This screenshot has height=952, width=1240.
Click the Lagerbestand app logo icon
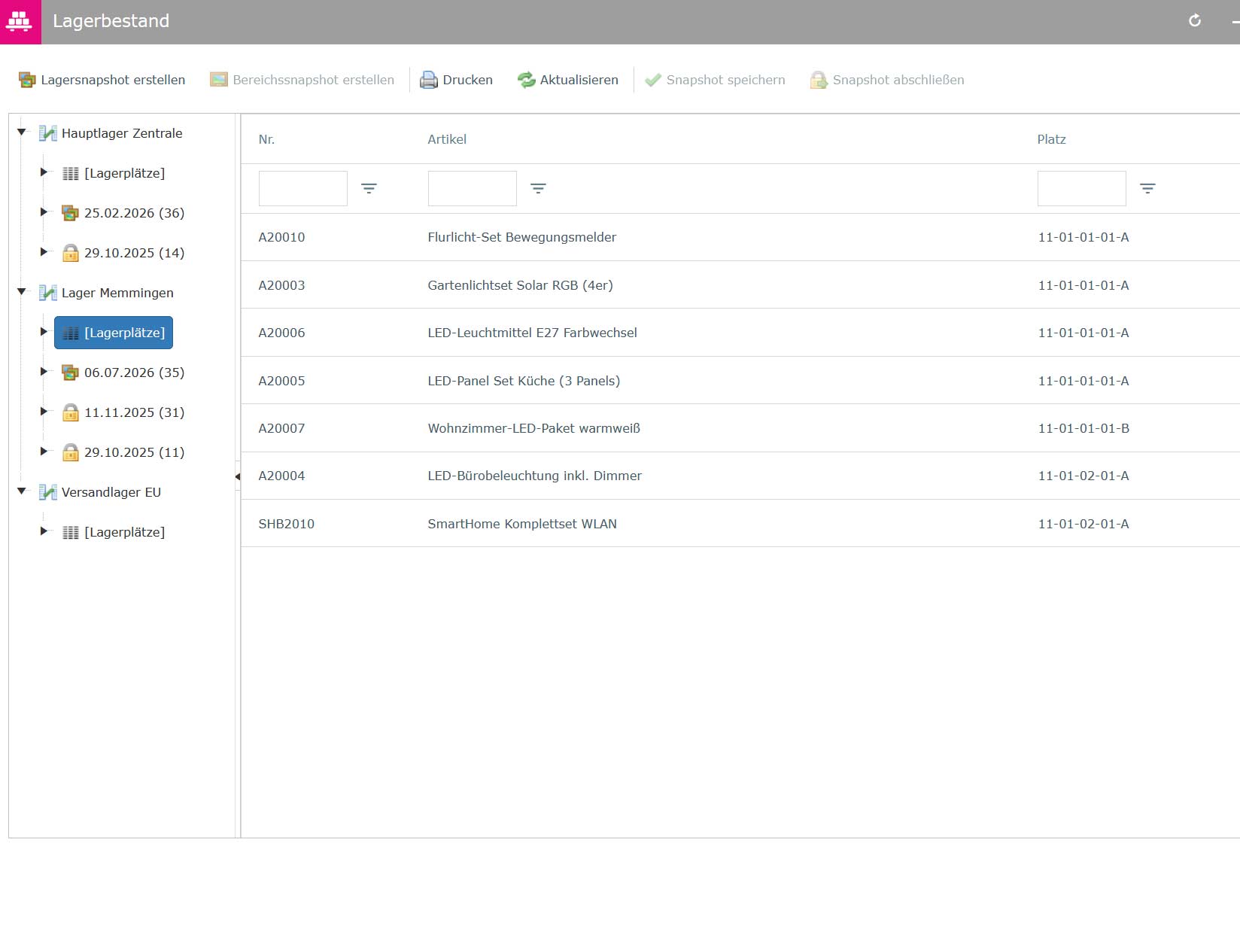(19, 21)
